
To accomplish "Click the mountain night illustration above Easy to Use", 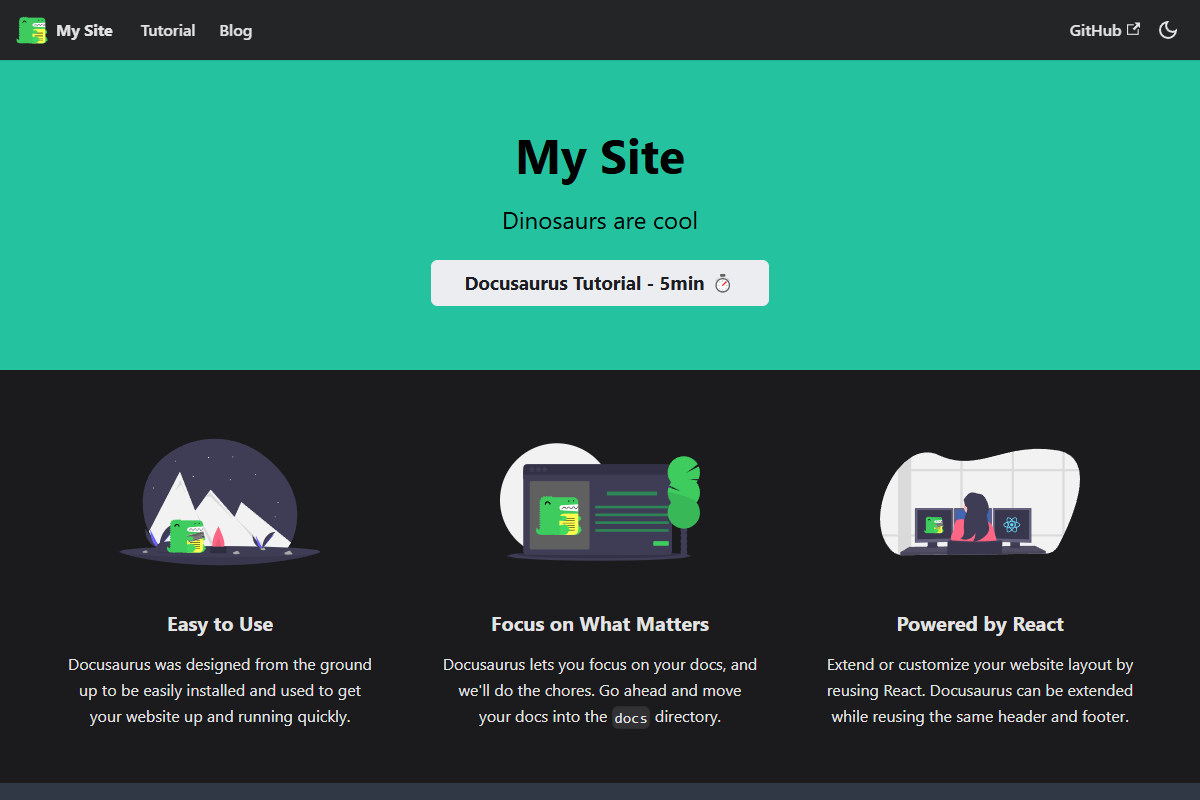I will (220, 500).
